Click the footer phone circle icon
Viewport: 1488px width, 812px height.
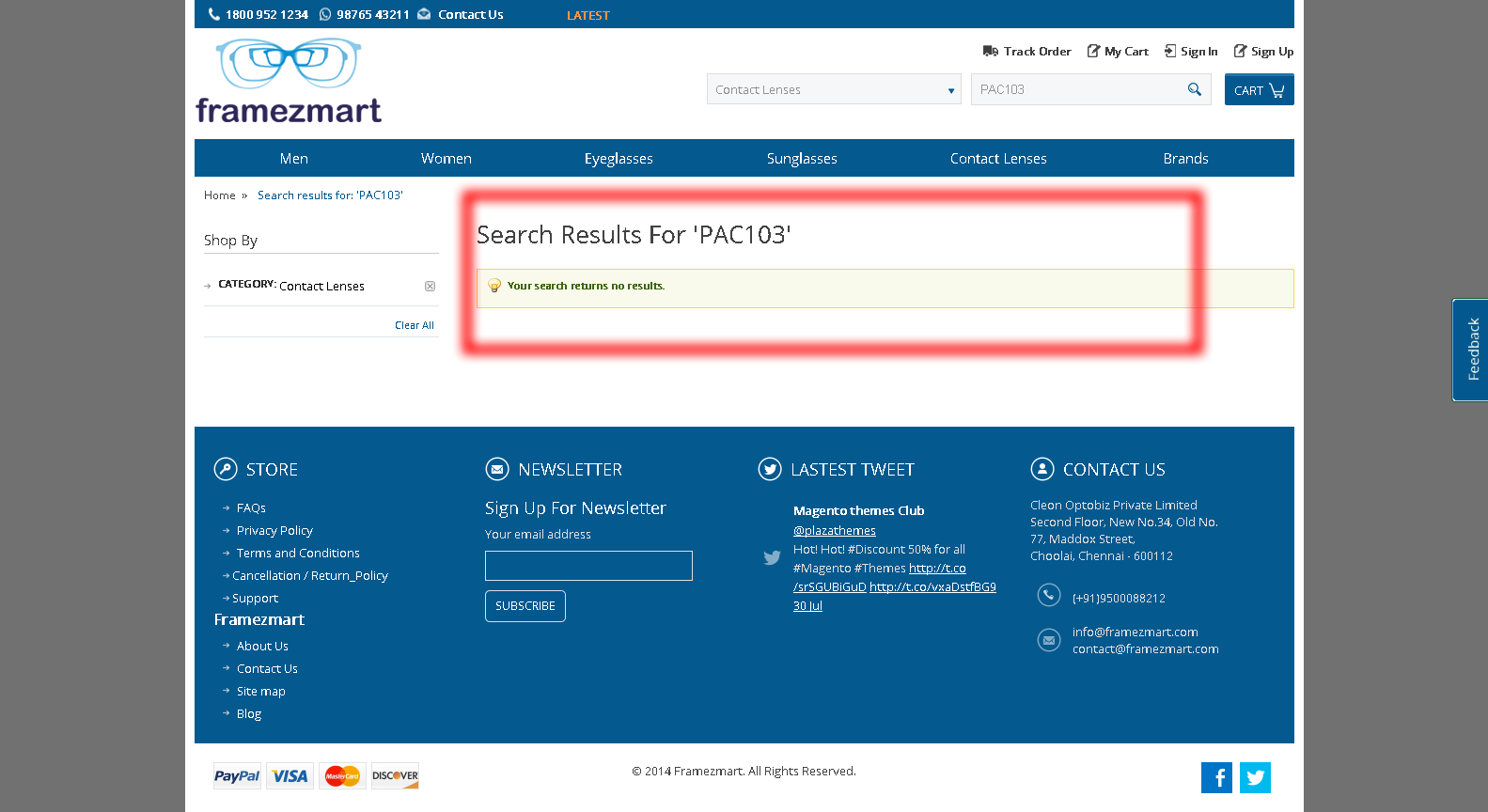[1049, 595]
